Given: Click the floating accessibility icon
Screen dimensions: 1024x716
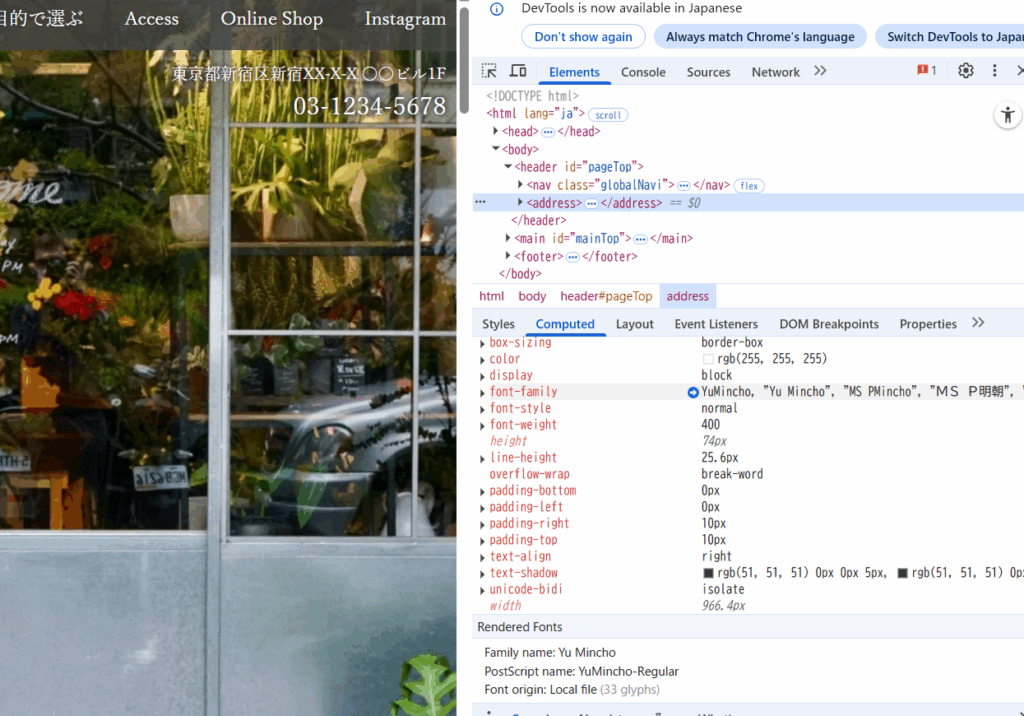Looking at the screenshot, I should coord(1007,115).
